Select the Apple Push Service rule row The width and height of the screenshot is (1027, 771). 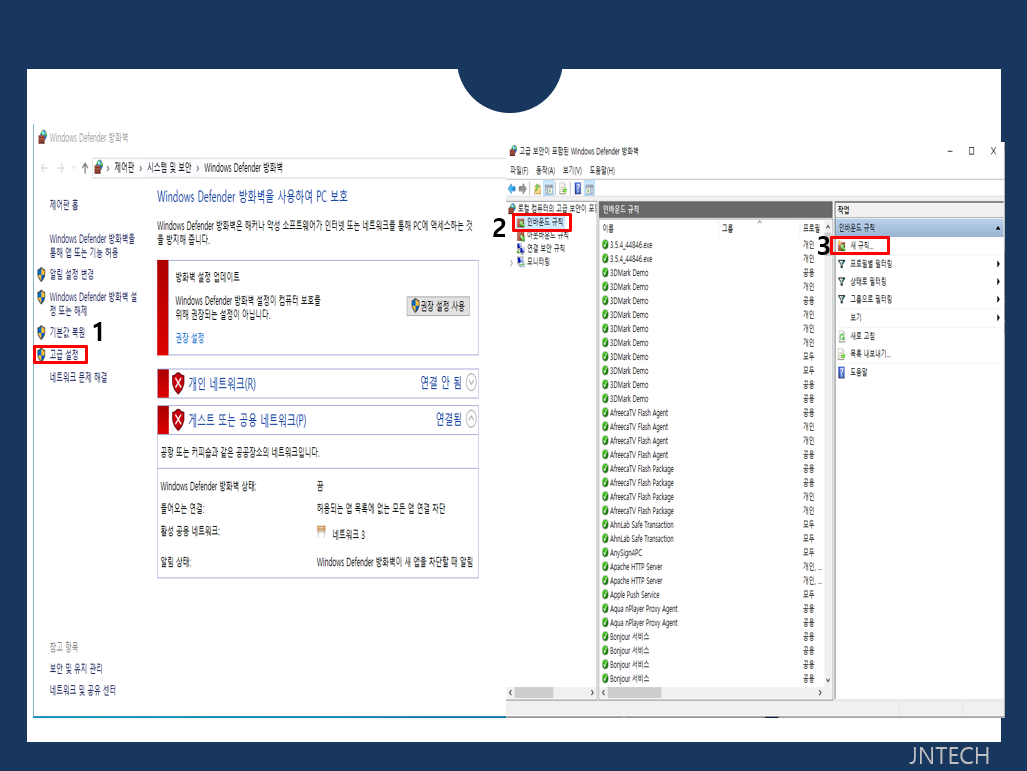tap(711, 595)
